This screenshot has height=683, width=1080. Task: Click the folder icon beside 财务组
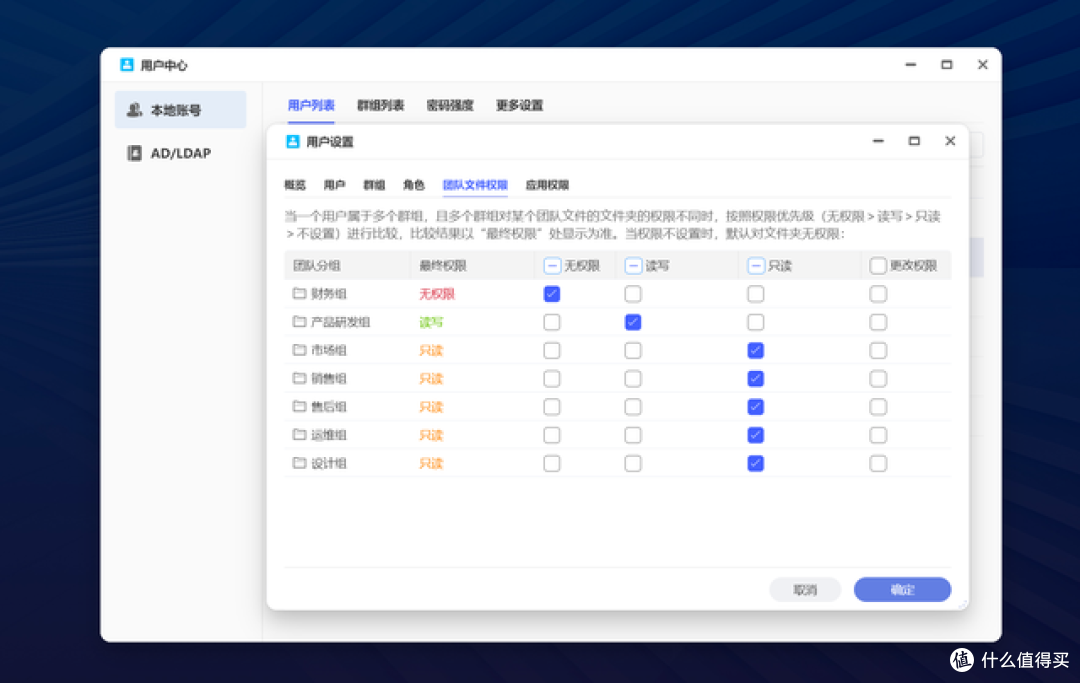point(299,294)
